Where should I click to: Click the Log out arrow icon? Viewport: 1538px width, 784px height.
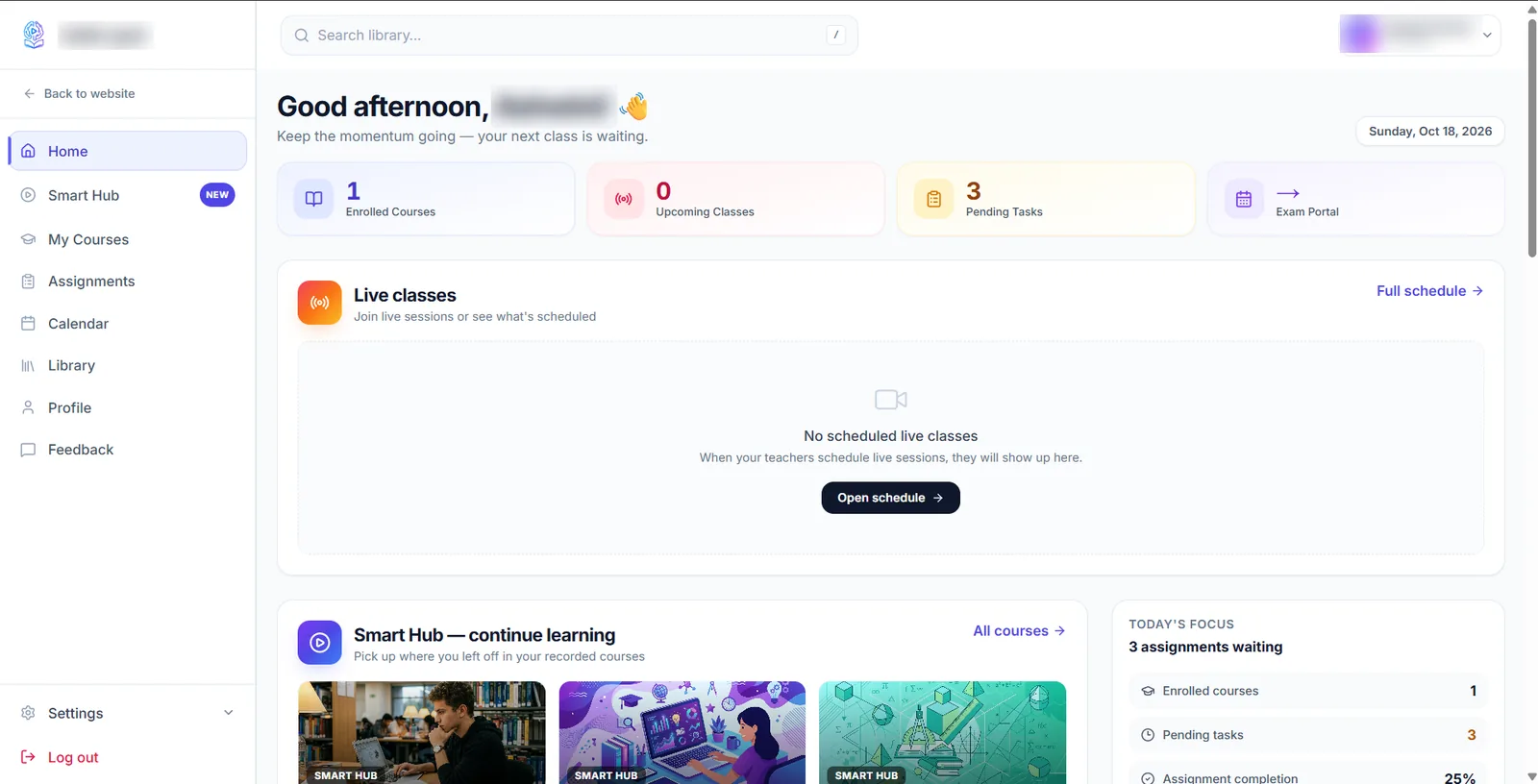(x=29, y=757)
